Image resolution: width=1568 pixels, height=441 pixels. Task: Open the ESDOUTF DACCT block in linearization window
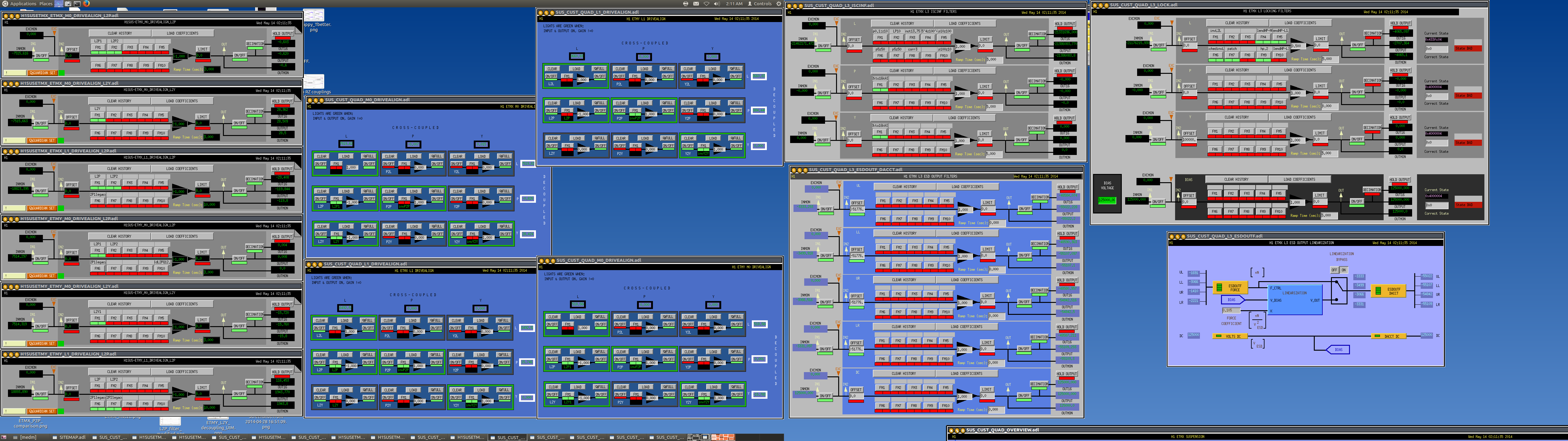[1389, 291]
